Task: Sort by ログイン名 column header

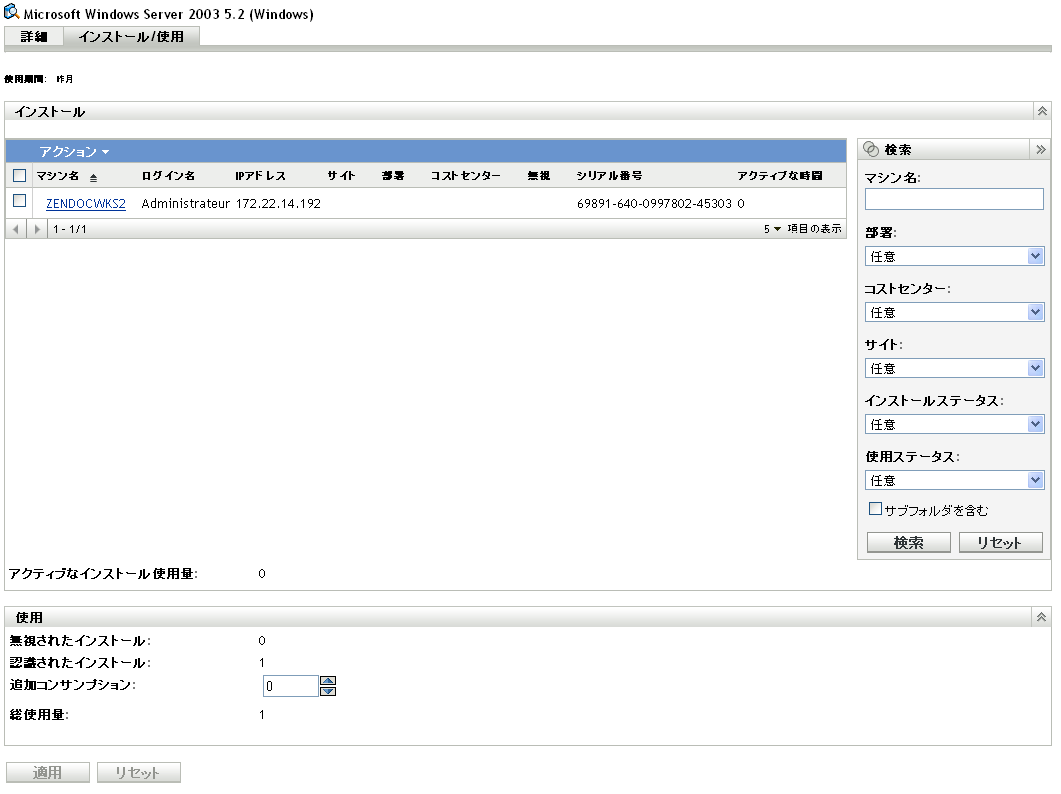Action: 168,176
